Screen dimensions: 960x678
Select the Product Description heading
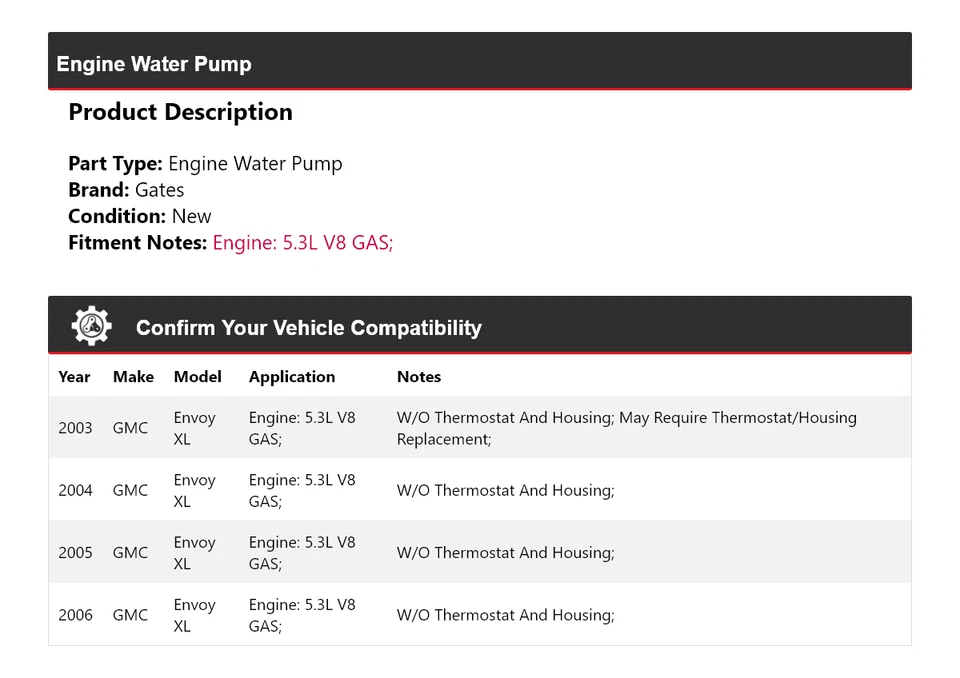(180, 112)
